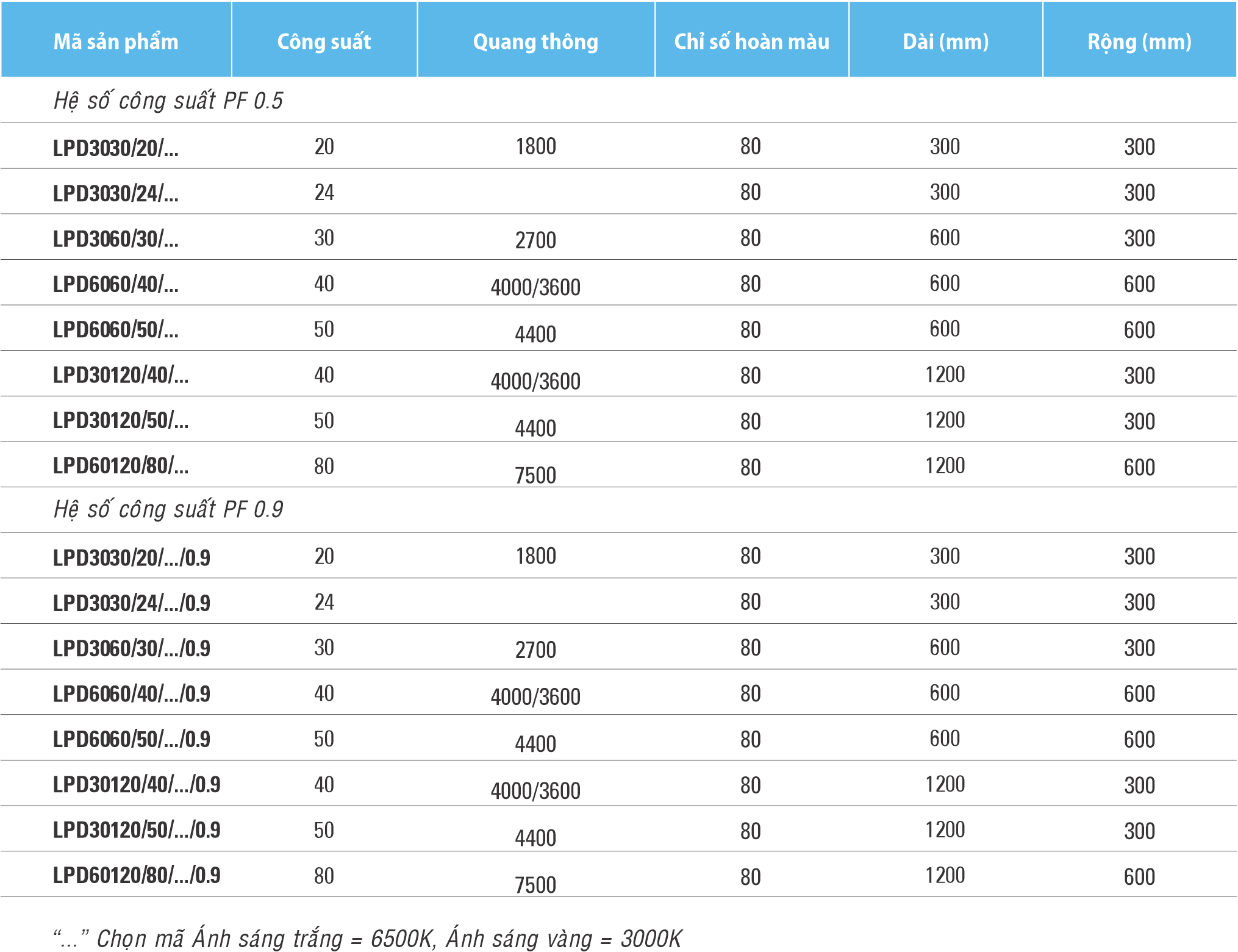This screenshot has width=1238, height=952.
Task: Click product code LPD6060/40/.../0.9
Action: pos(132,694)
